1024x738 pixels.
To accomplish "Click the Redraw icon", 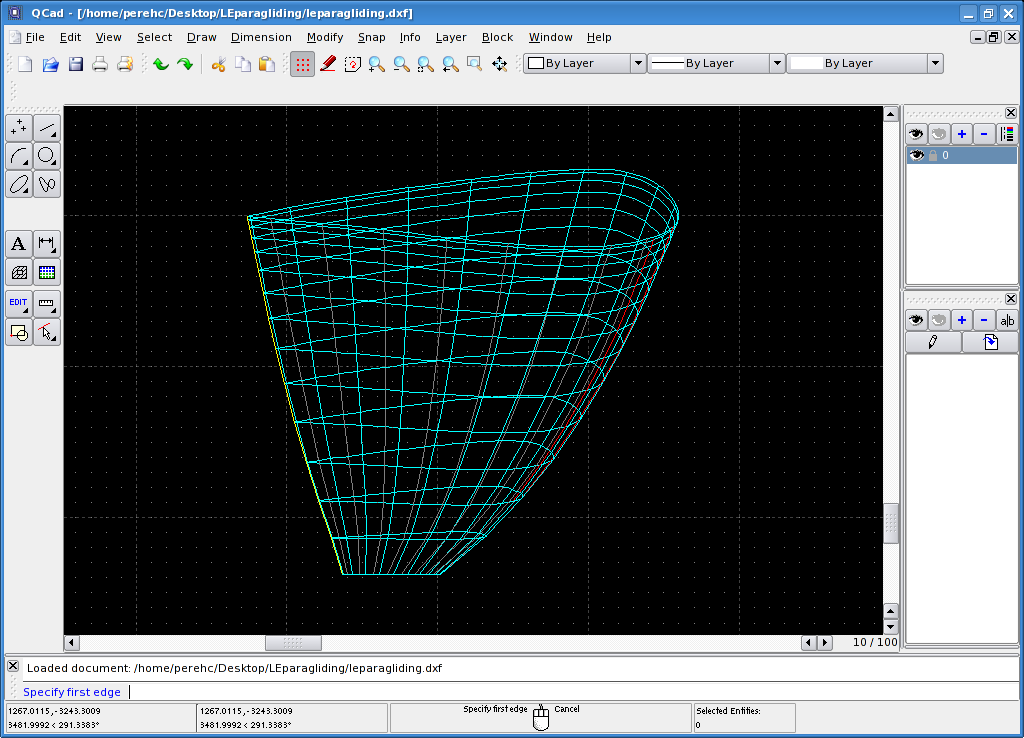I will click(x=353, y=64).
